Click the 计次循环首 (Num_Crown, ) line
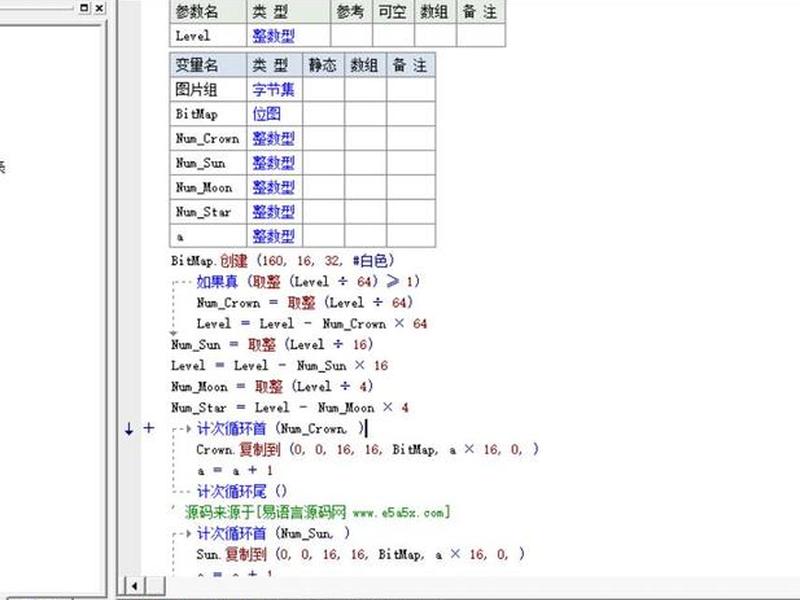 point(281,429)
